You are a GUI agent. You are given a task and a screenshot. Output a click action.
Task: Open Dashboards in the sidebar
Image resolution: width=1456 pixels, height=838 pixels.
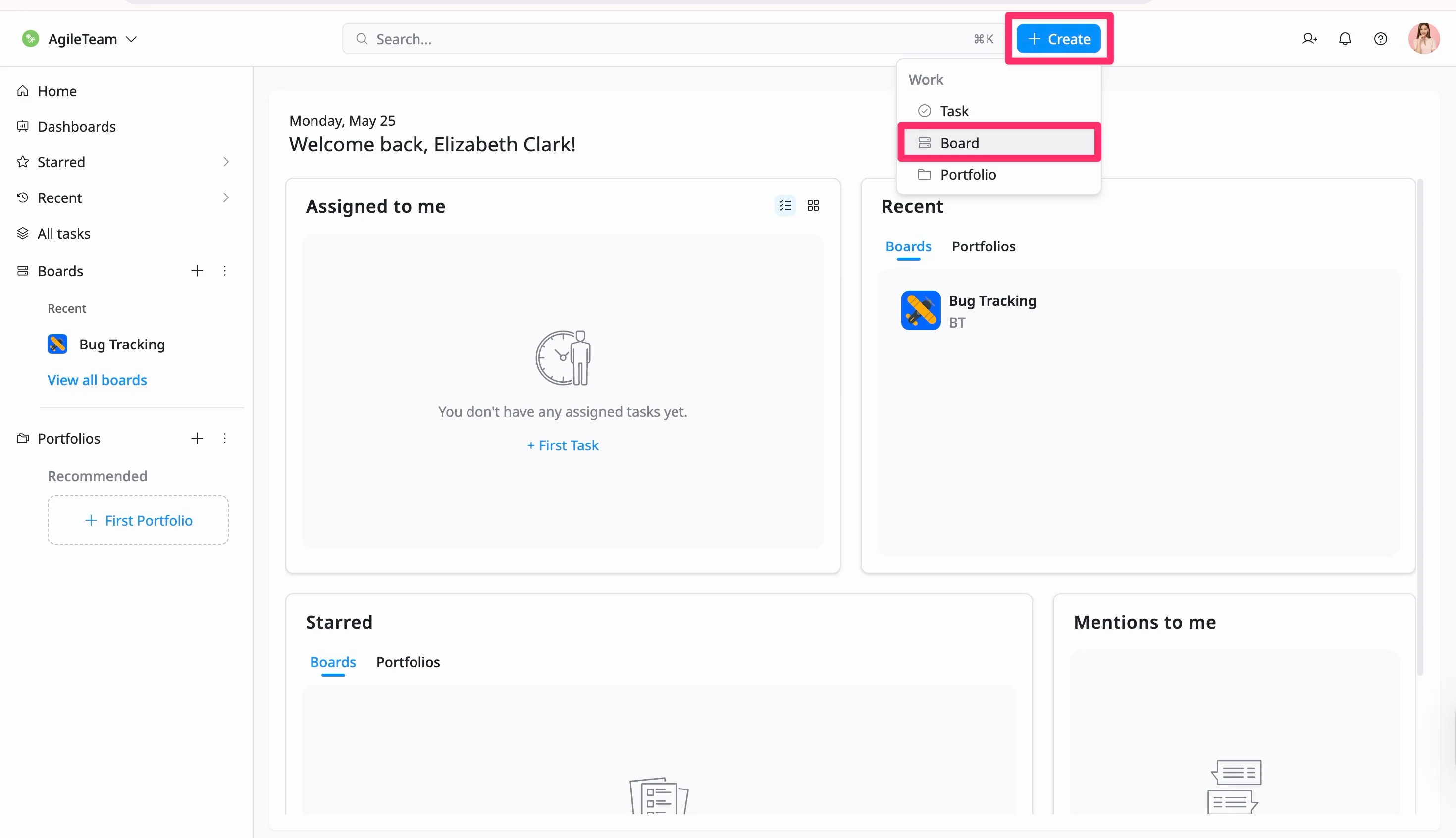[x=77, y=127]
